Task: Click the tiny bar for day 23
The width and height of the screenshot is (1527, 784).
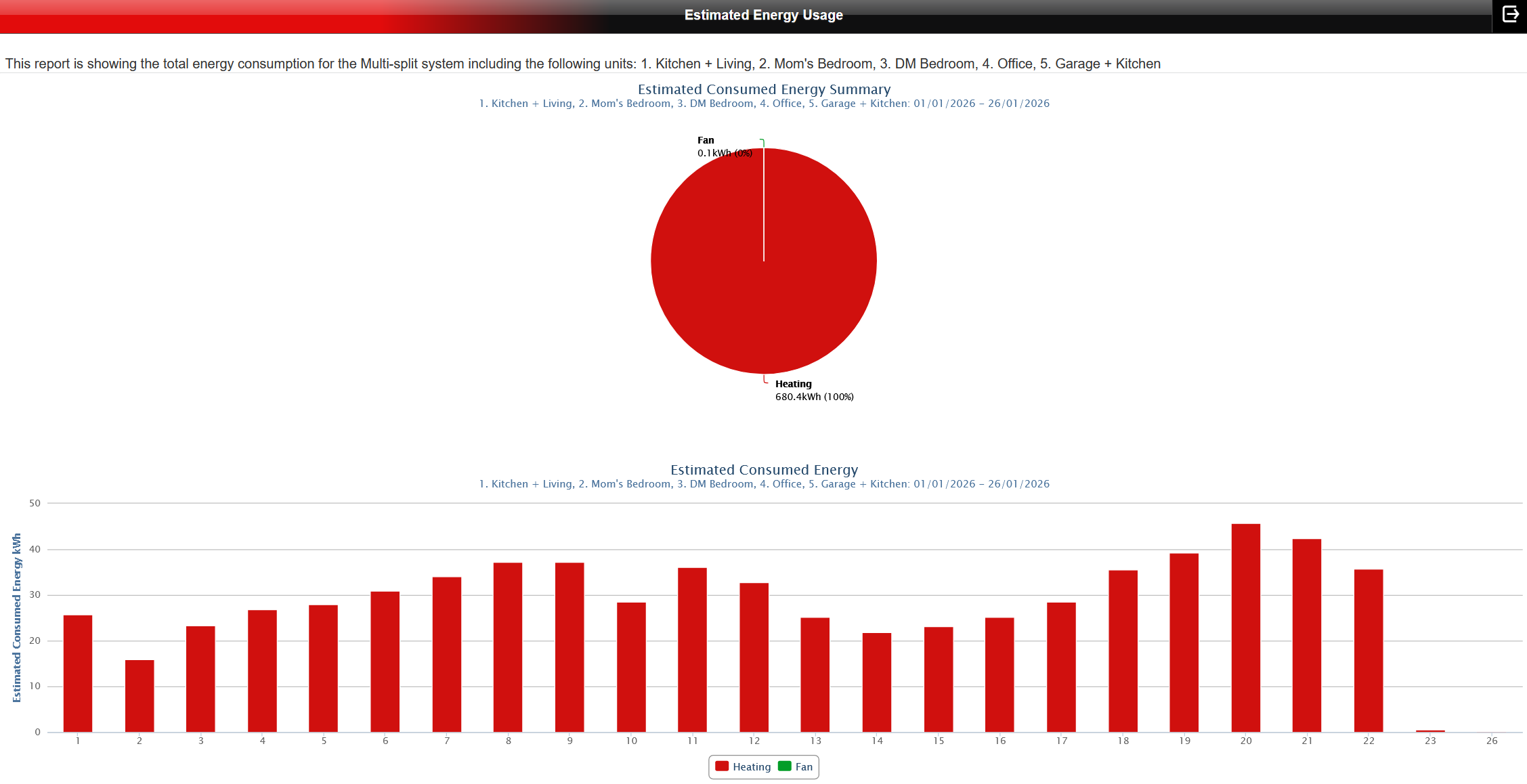Action: point(1430,731)
